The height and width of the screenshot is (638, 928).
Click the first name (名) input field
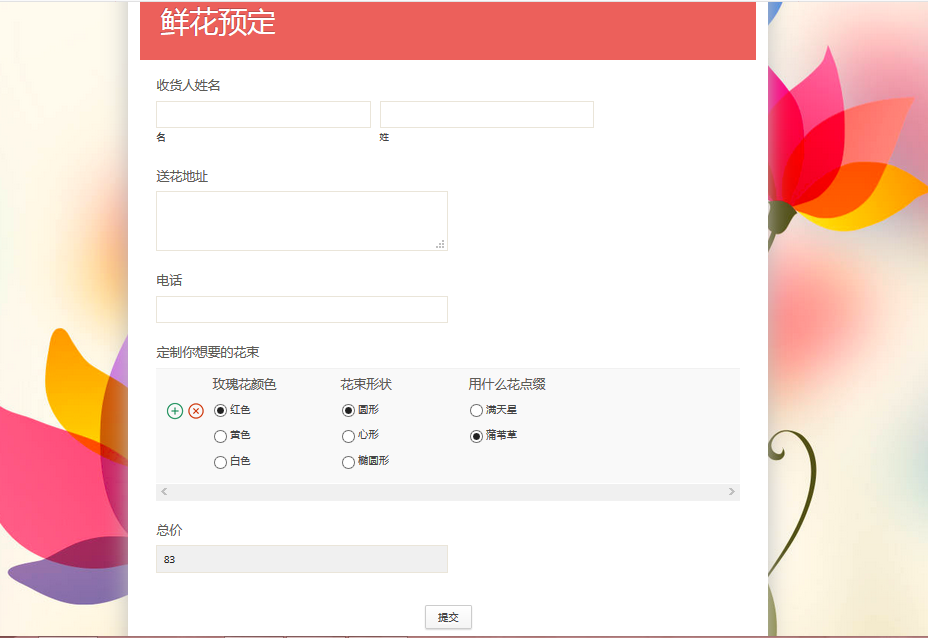click(x=263, y=114)
